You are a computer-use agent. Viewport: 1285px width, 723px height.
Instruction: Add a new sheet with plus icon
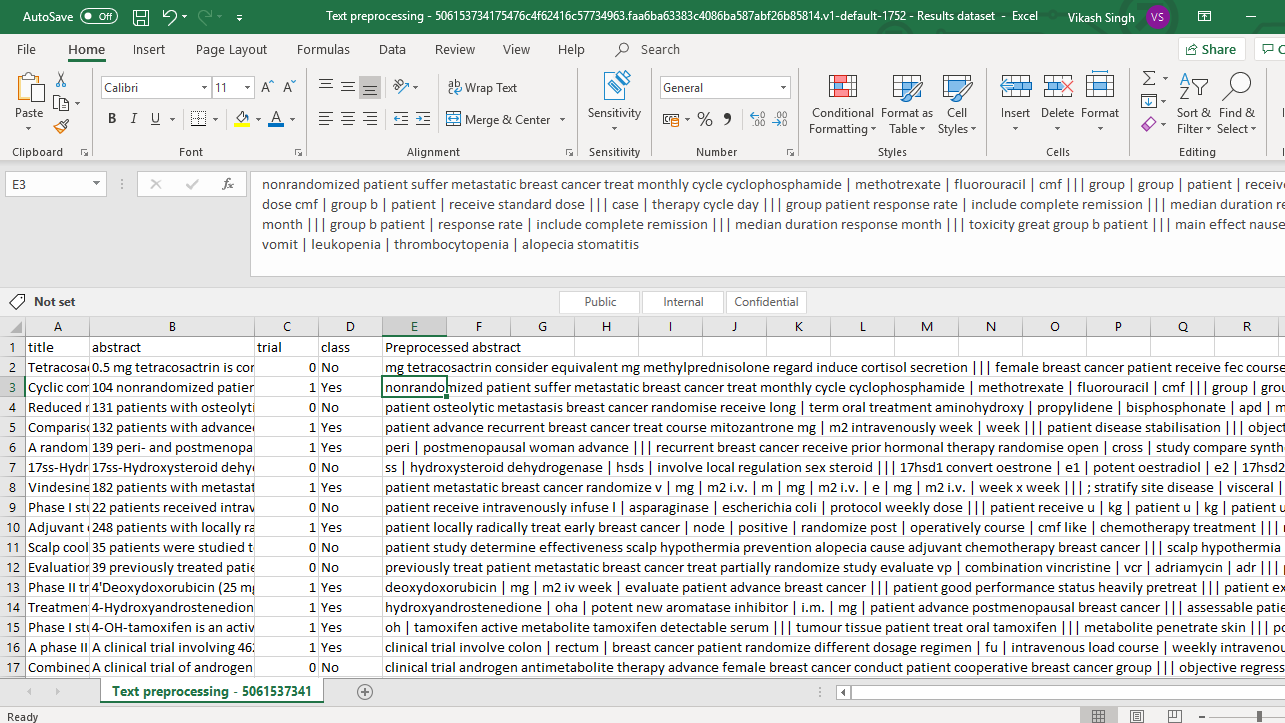[x=365, y=691]
